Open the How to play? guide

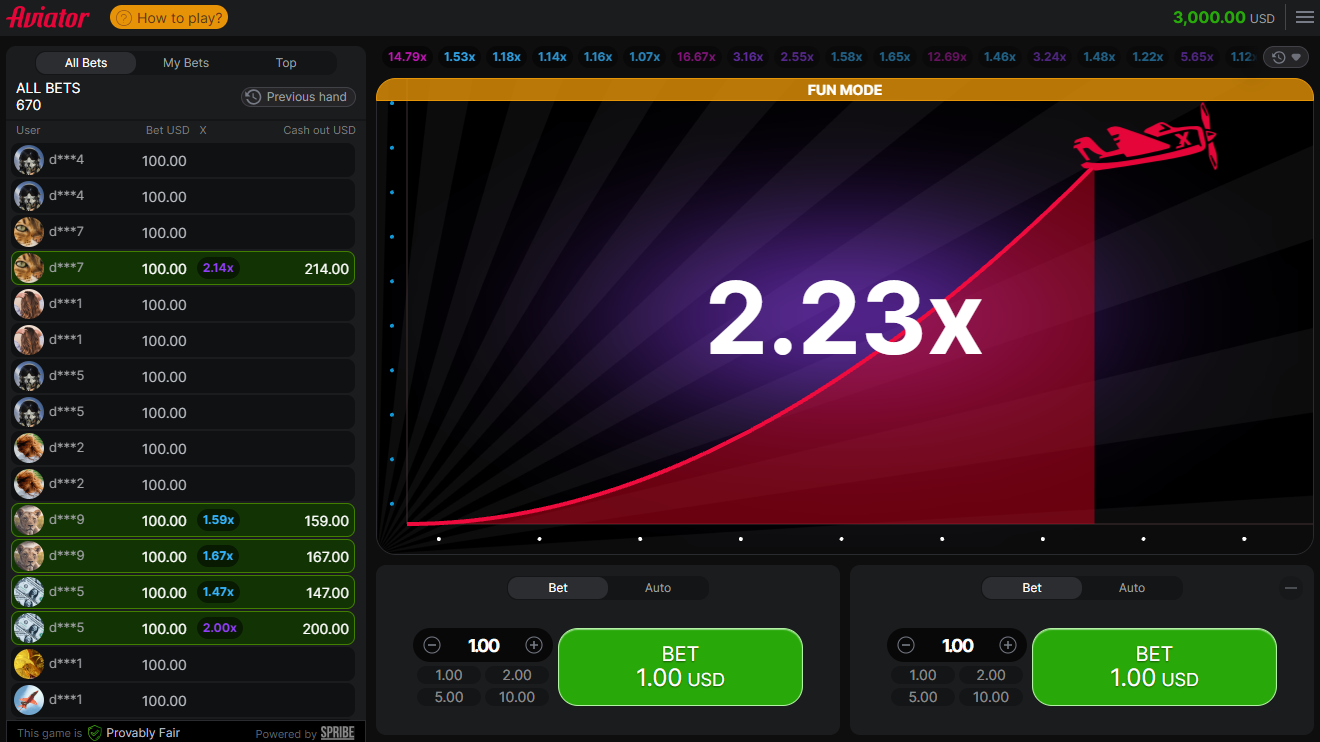[x=169, y=17]
